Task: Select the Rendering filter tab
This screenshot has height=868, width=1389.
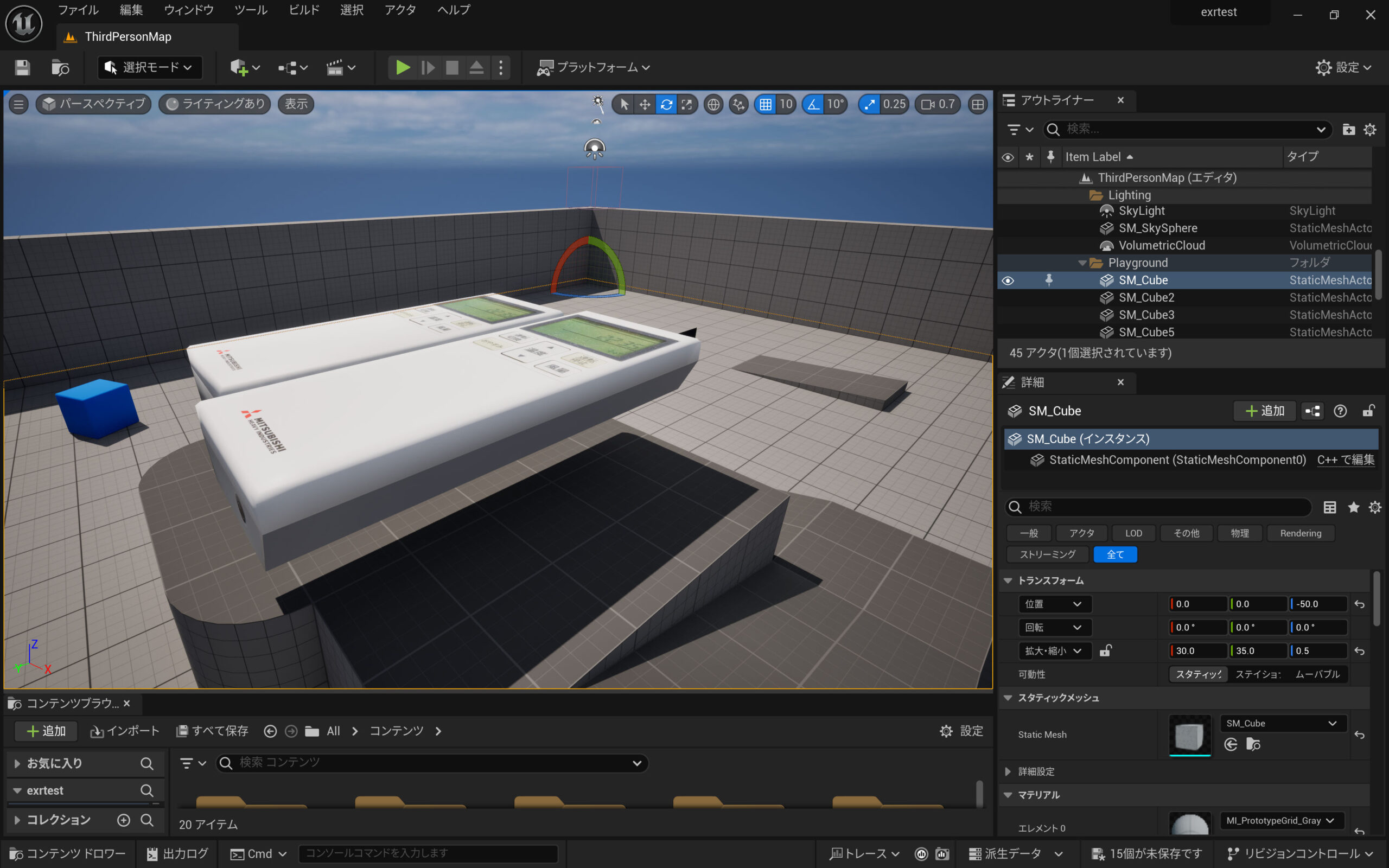Action: 1300,533
